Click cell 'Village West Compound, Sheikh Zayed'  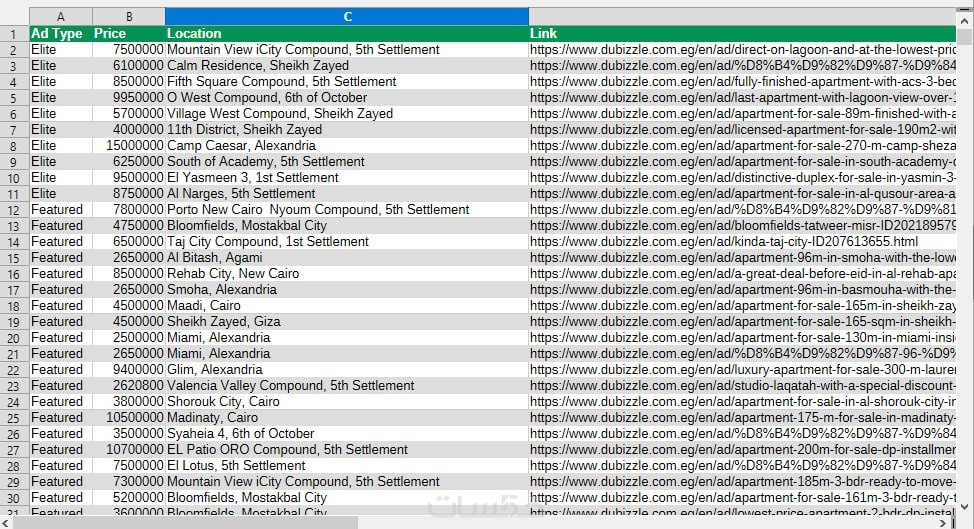tap(347, 114)
